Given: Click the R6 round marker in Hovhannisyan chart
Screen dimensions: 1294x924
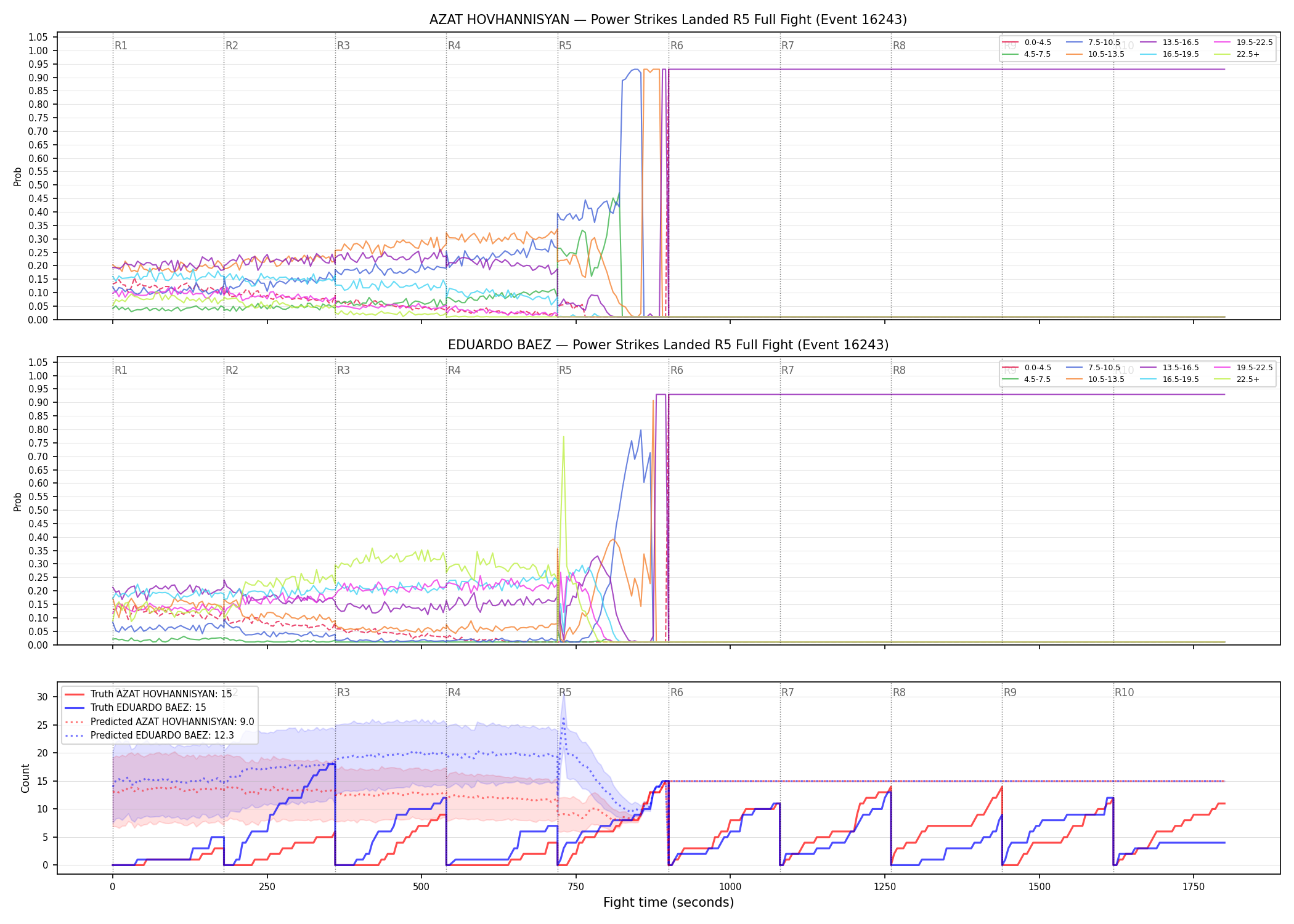Looking at the screenshot, I should [677, 46].
